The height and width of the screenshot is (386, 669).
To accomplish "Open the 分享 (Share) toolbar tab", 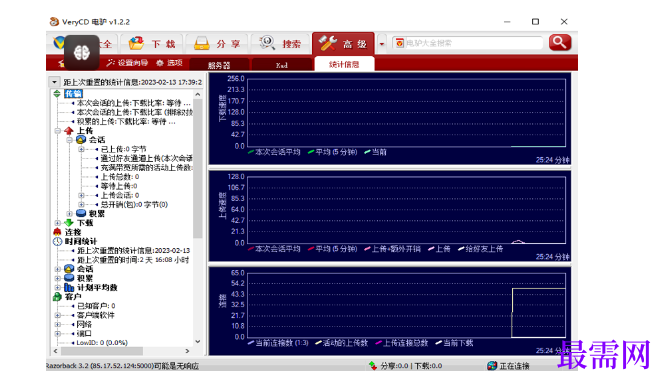I will (x=218, y=44).
